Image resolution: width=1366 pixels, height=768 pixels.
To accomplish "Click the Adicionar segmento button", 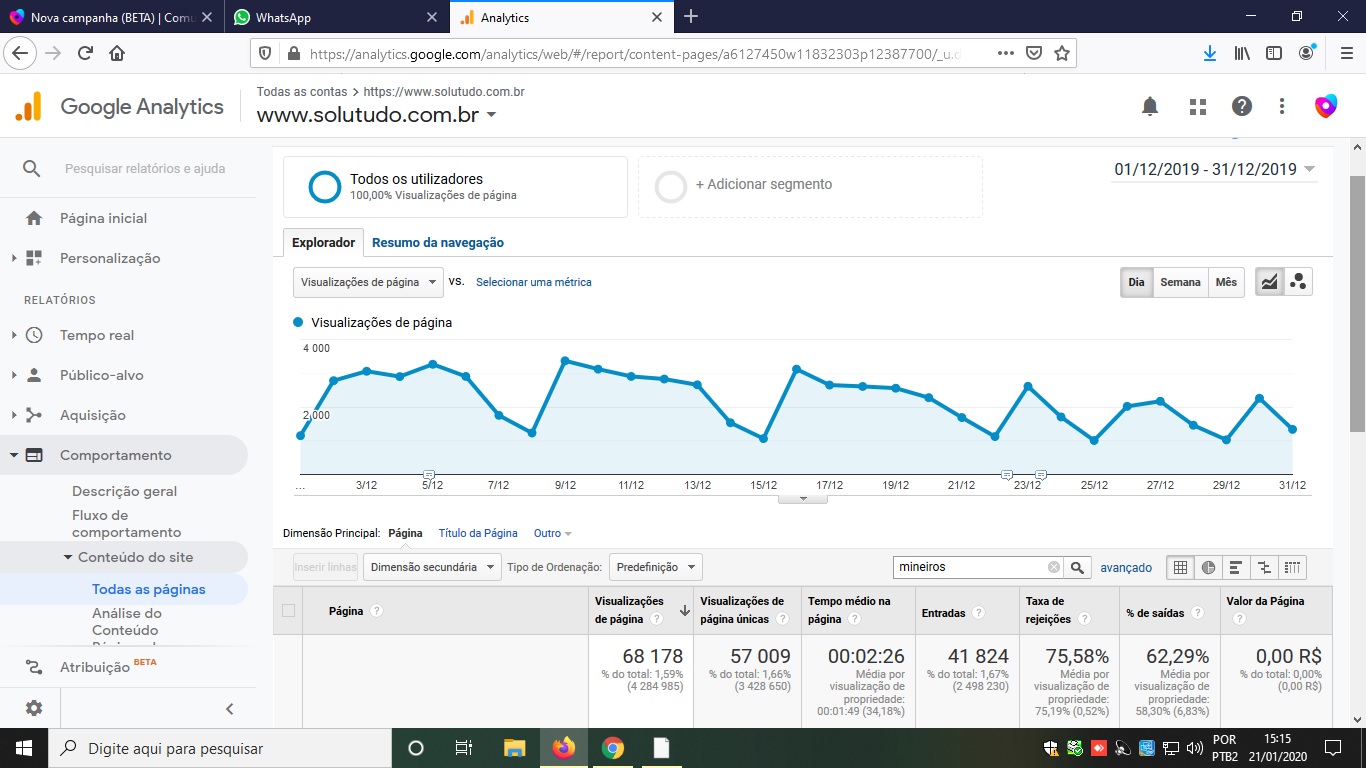I will pos(763,185).
